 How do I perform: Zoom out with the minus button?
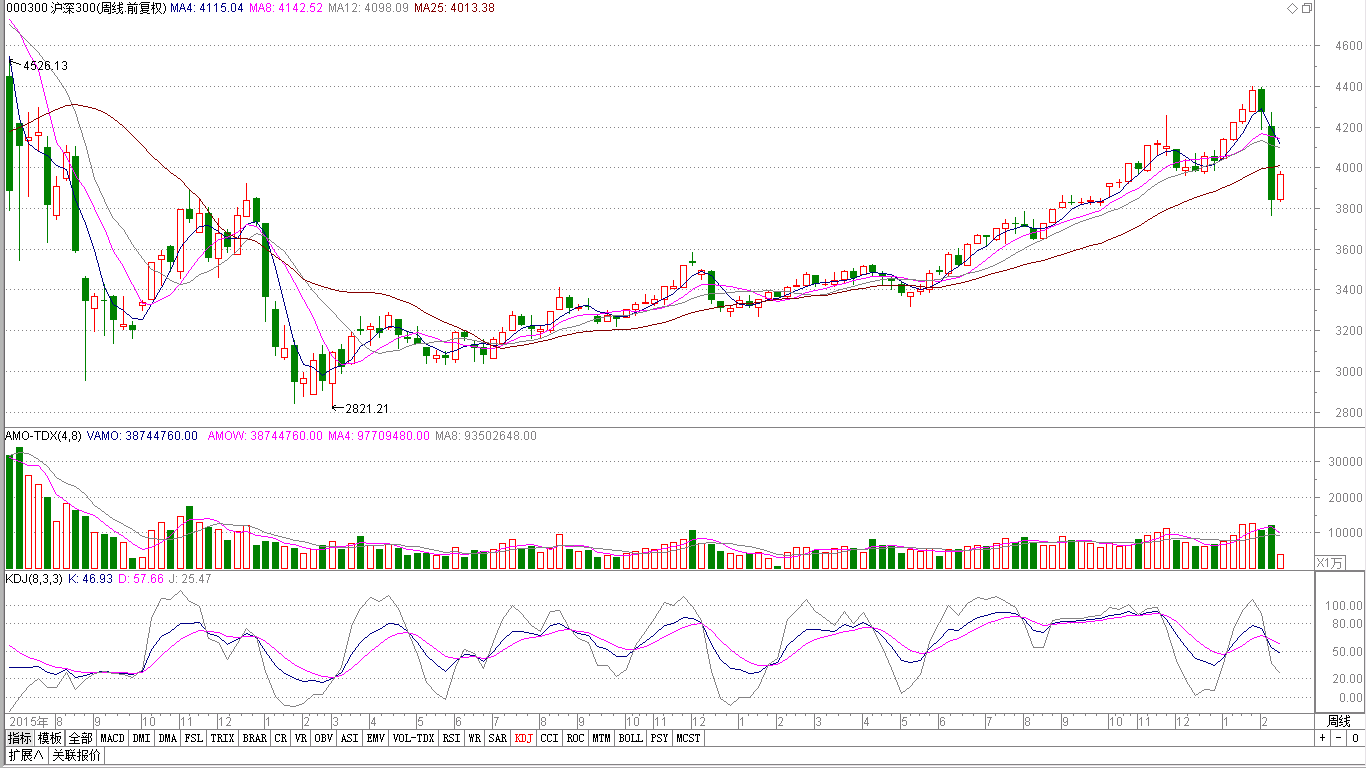(x=1338, y=738)
